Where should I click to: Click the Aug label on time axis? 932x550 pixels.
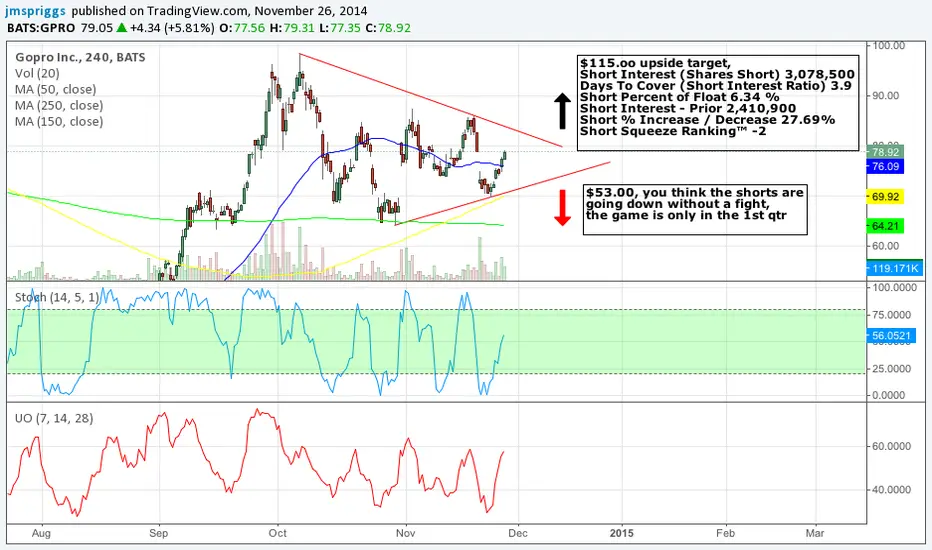41,533
